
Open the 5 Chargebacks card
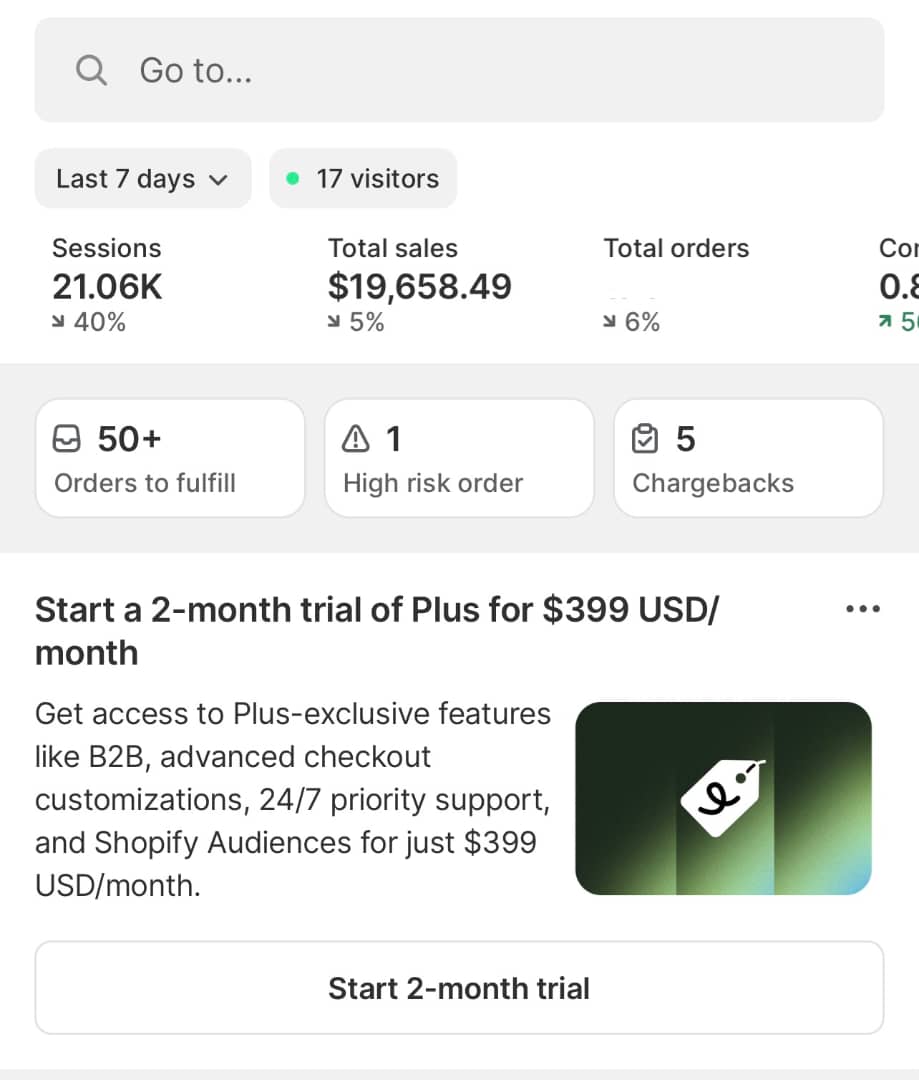[x=748, y=458]
